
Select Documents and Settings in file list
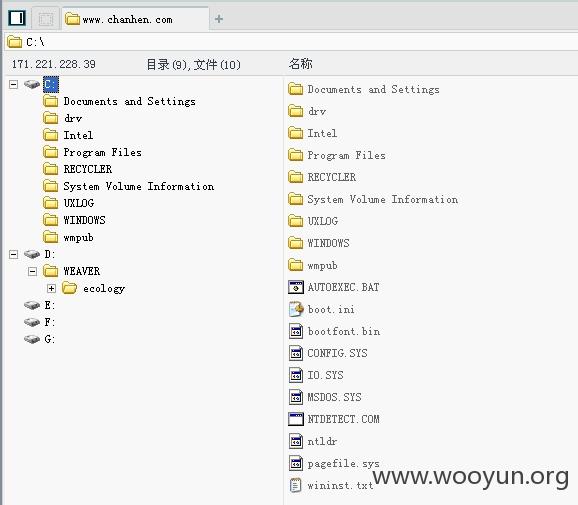(373, 89)
